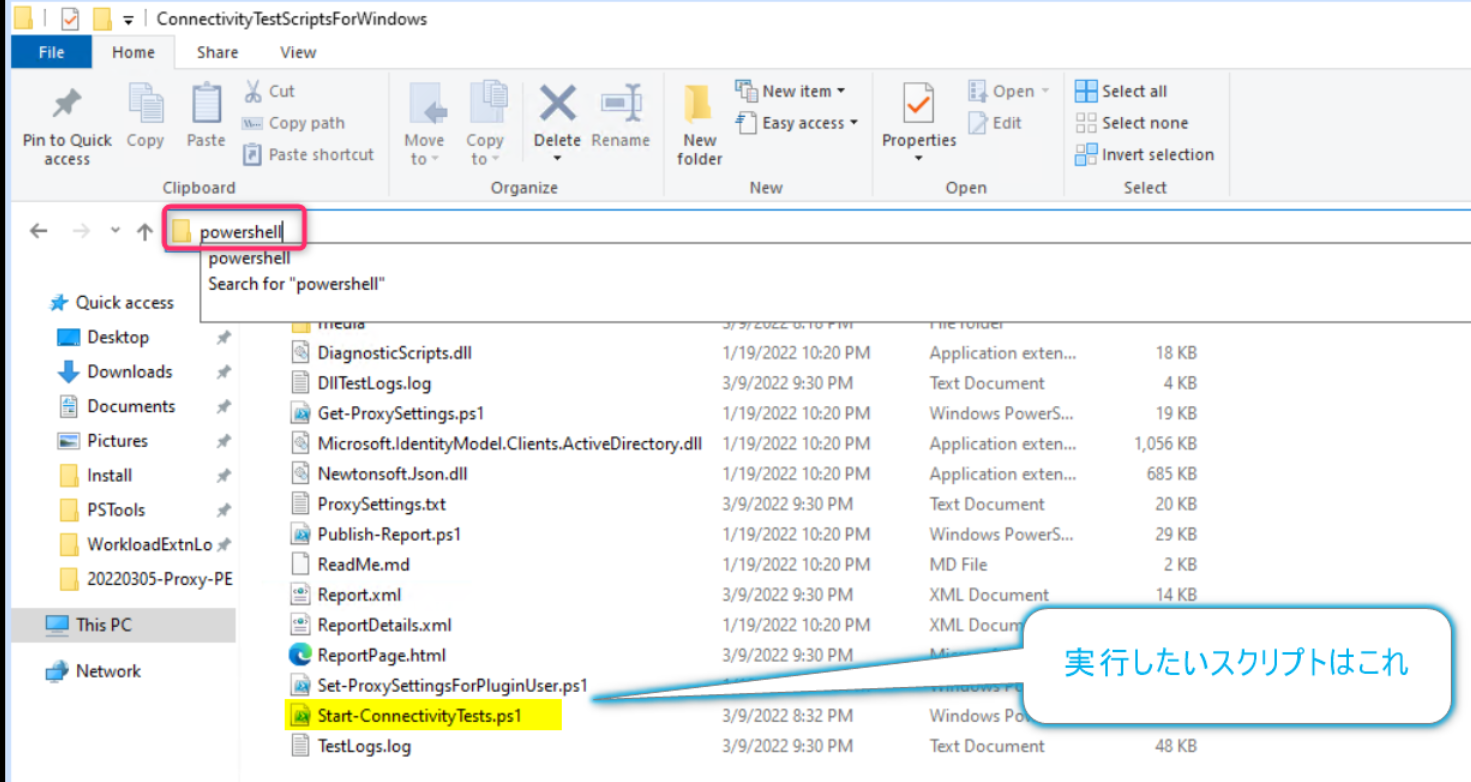Open the 20220305-Proxy-PE folder in sidebar
Viewport: 1471px width, 782px height.
click(x=145, y=579)
